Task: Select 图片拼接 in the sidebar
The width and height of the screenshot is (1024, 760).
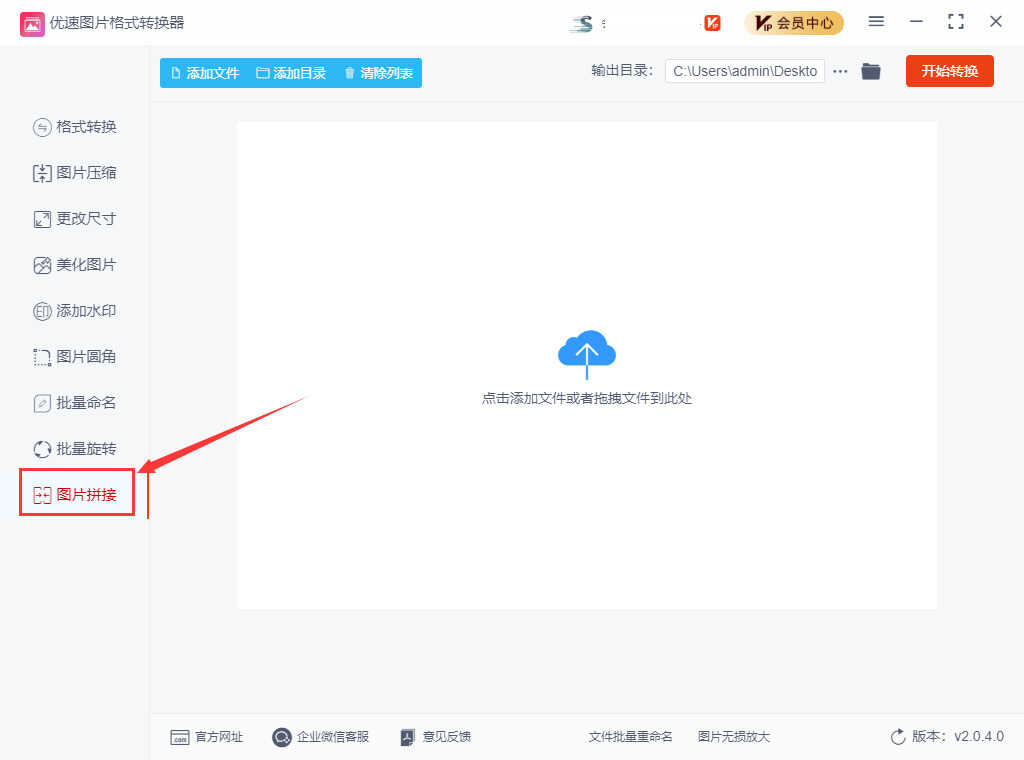Action: coord(75,495)
